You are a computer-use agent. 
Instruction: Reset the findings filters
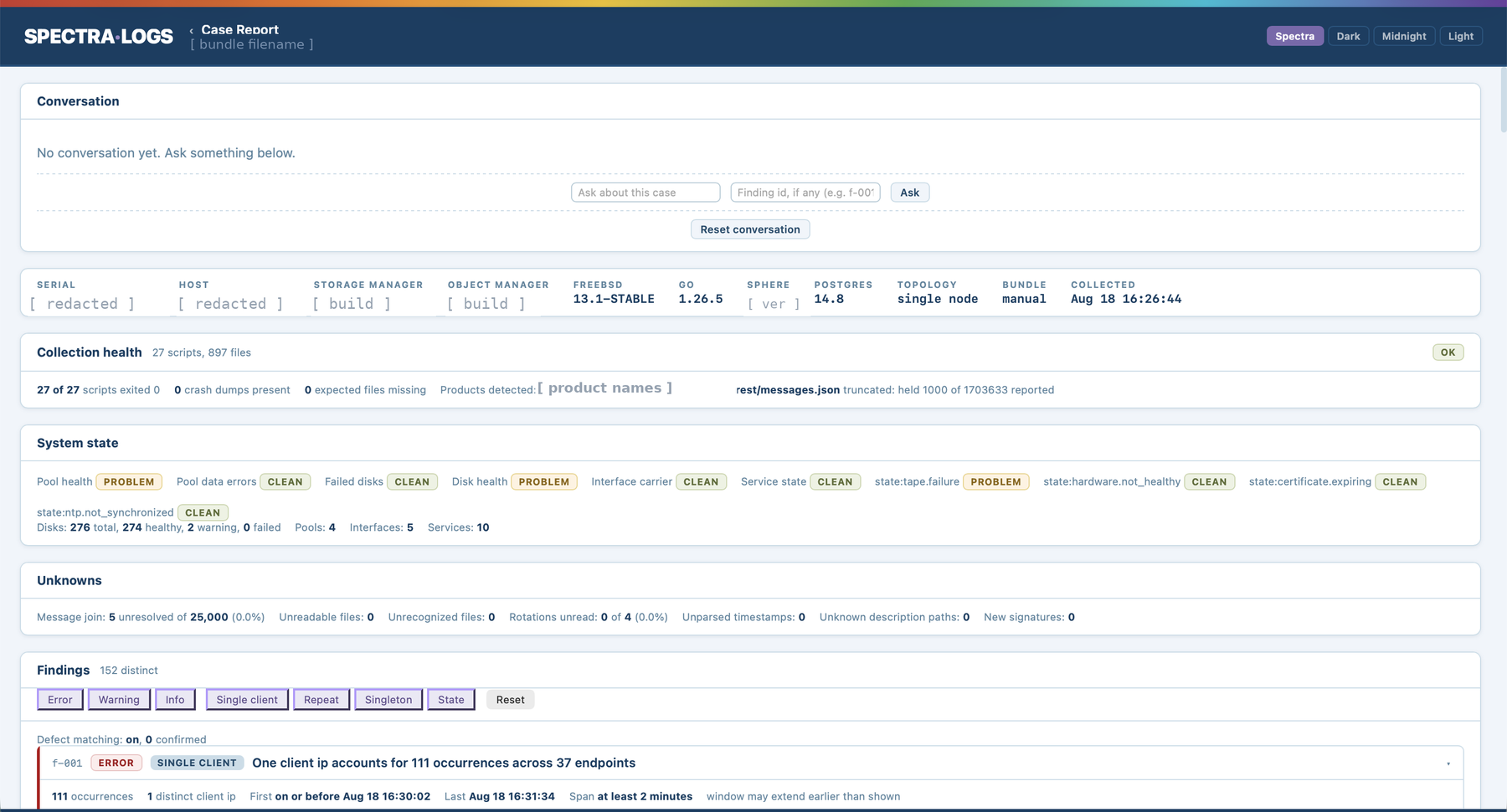pyautogui.click(x=510, y=700)
